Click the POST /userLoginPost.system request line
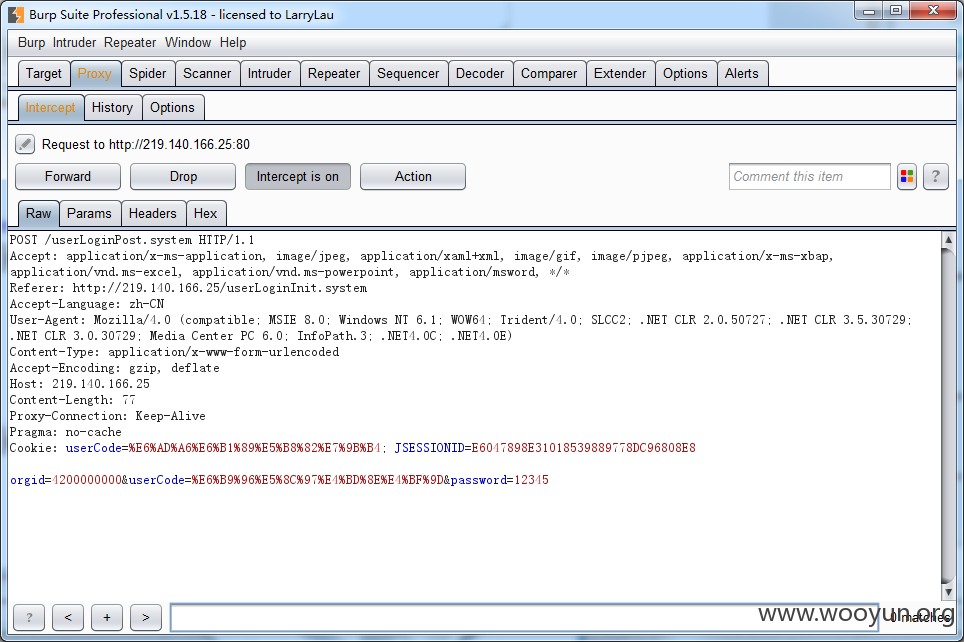Image resolution: width=964 pixels, height=642 pixels. pyautogui.click(x=132, y=240)
